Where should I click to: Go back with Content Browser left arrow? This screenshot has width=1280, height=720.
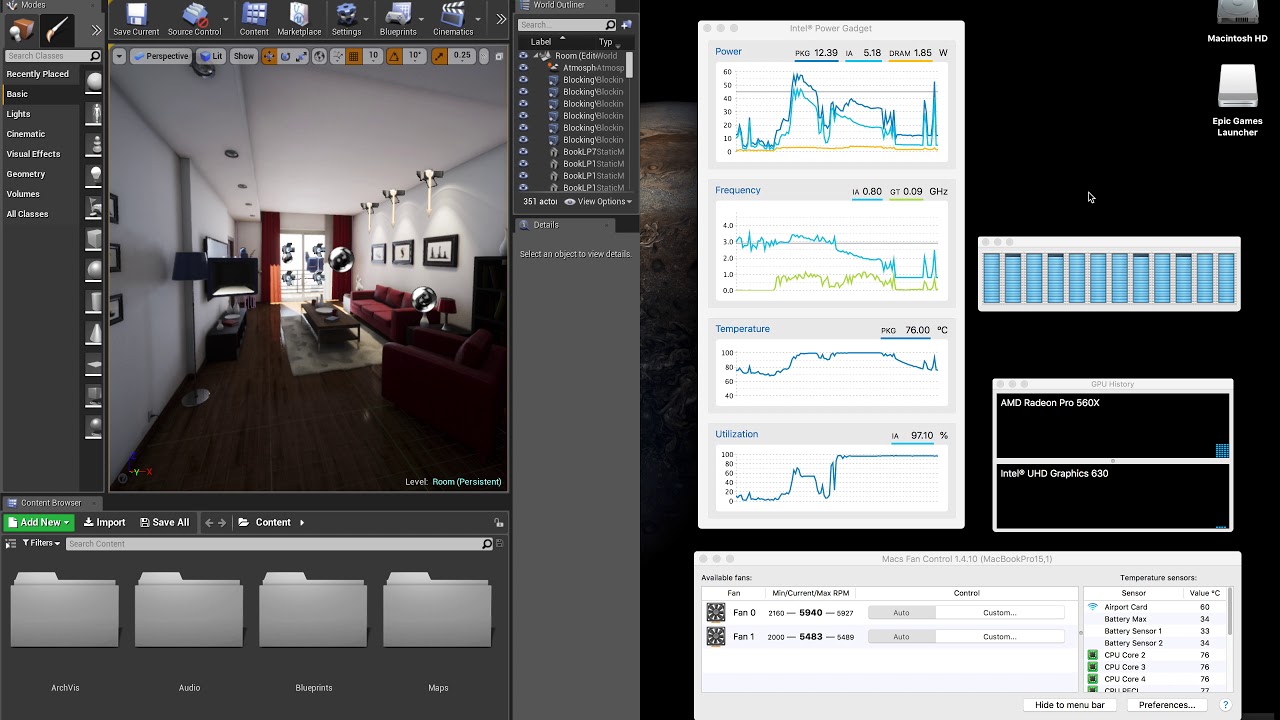[209, 522]
